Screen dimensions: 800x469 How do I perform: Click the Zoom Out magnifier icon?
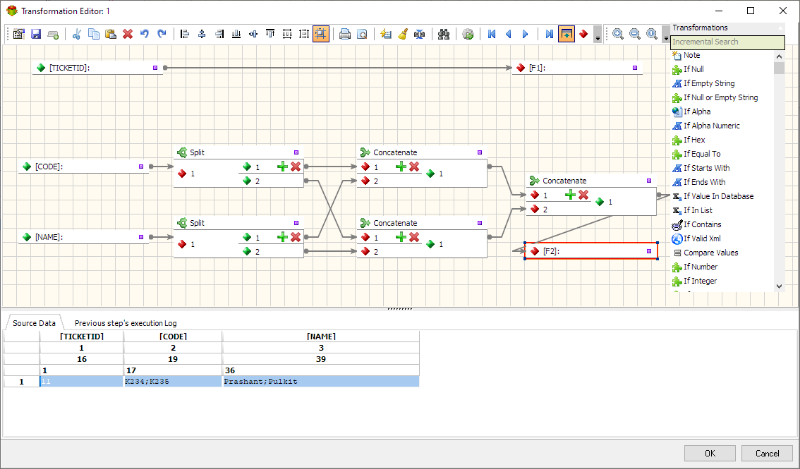pyautogui.click(x=635, y=34)
